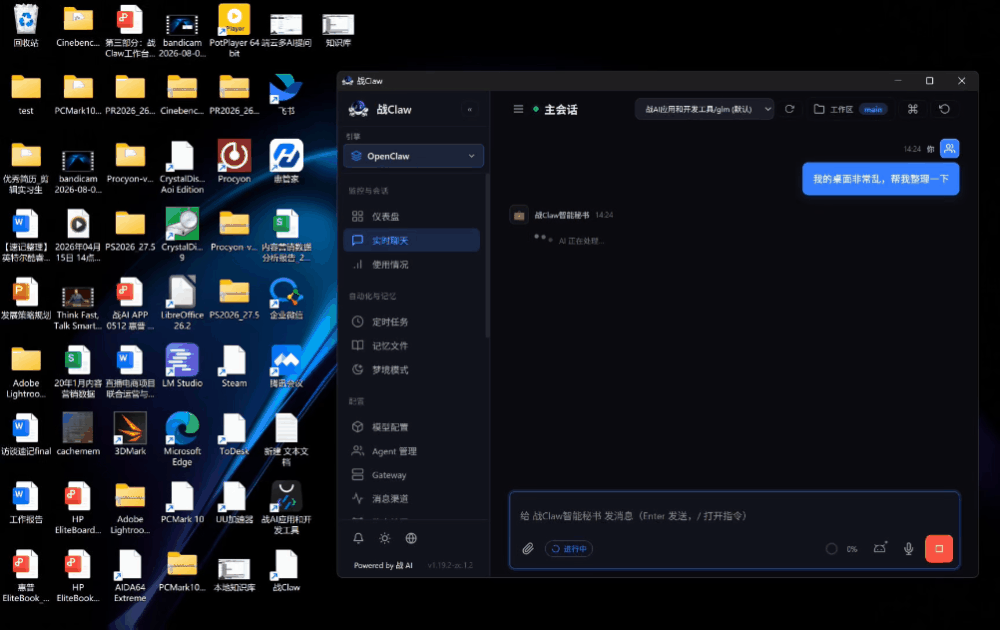This screenshot has height=630, width=1000.
Task: Go to 定时任务 scheduled tasks
Action: point(411,322)
